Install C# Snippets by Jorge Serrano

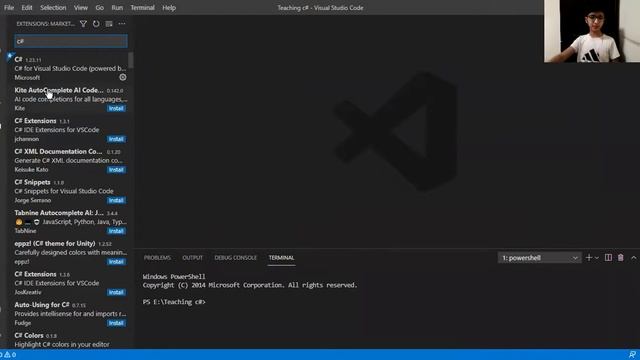(116, 200)
